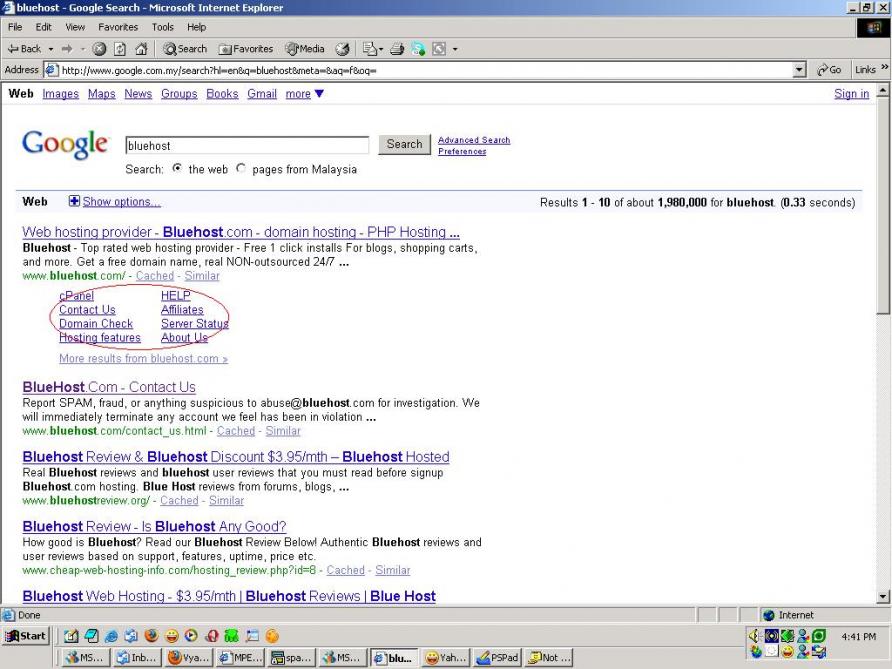Open "Bluehost Review - Is Bluehost Any Good?" result

(154, 527)
